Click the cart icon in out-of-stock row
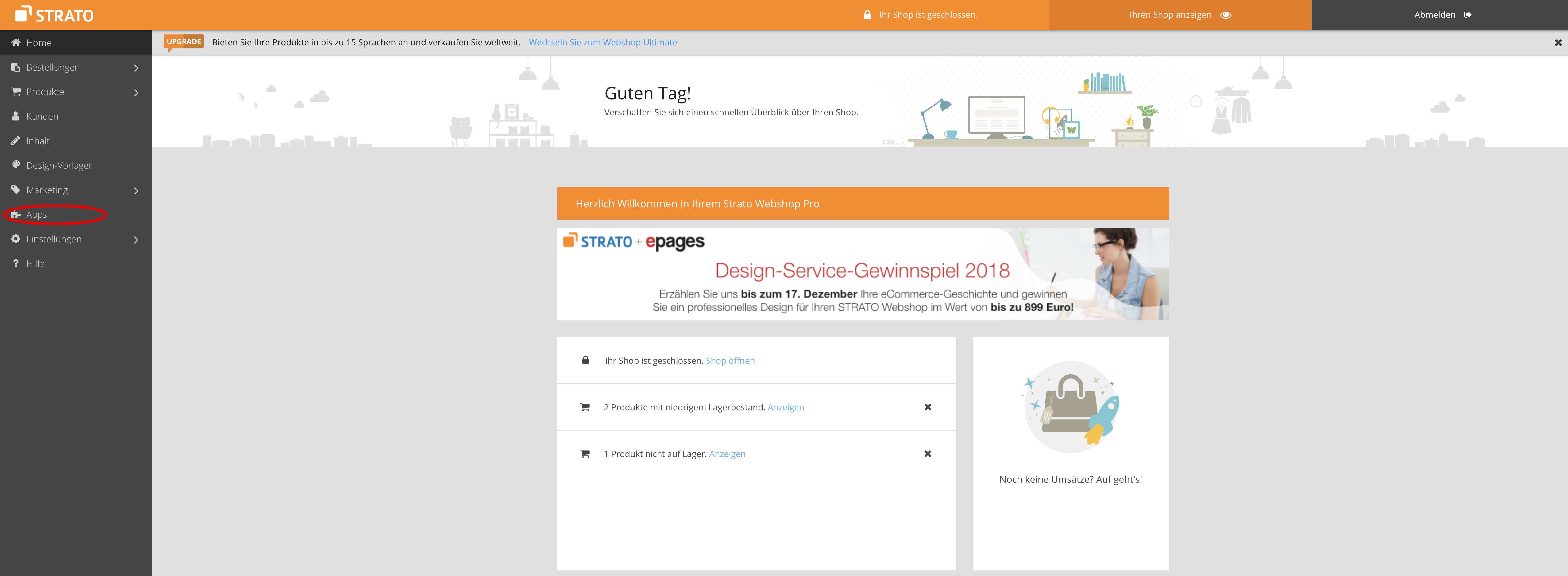This screenshot has width=1568, height=576. pyautogui.click(x=585, y=454)
